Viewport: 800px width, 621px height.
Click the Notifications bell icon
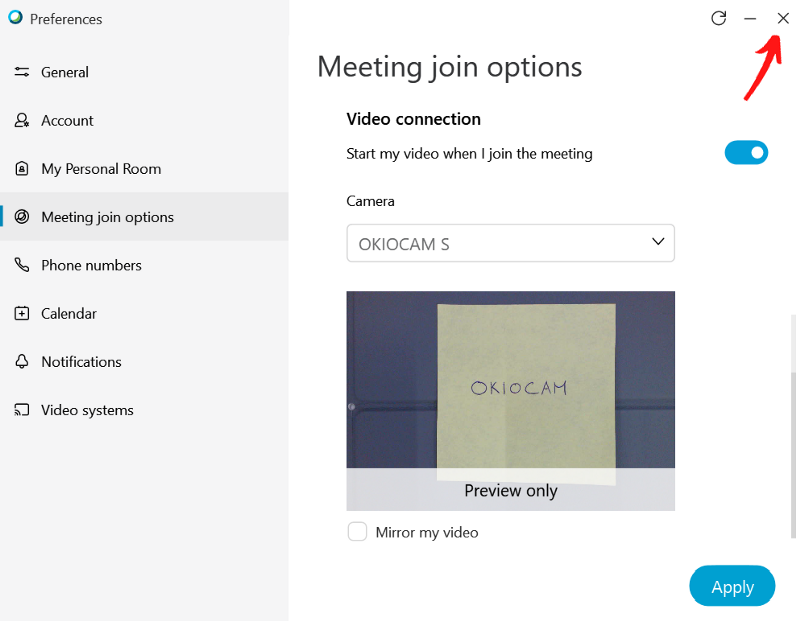coord(22,361)
